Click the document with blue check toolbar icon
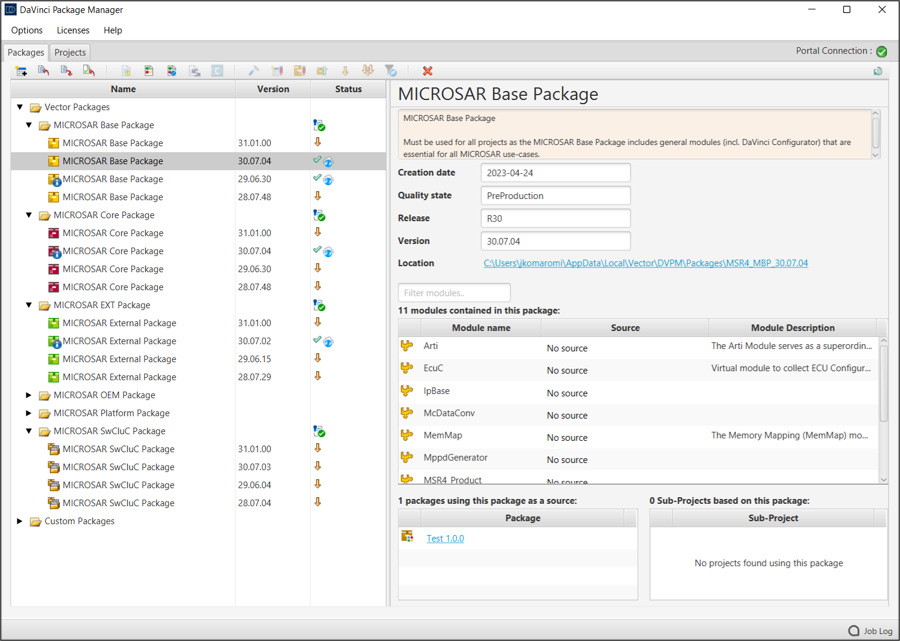The height and width of the screenshot is (641, 900). coord(172,71)
